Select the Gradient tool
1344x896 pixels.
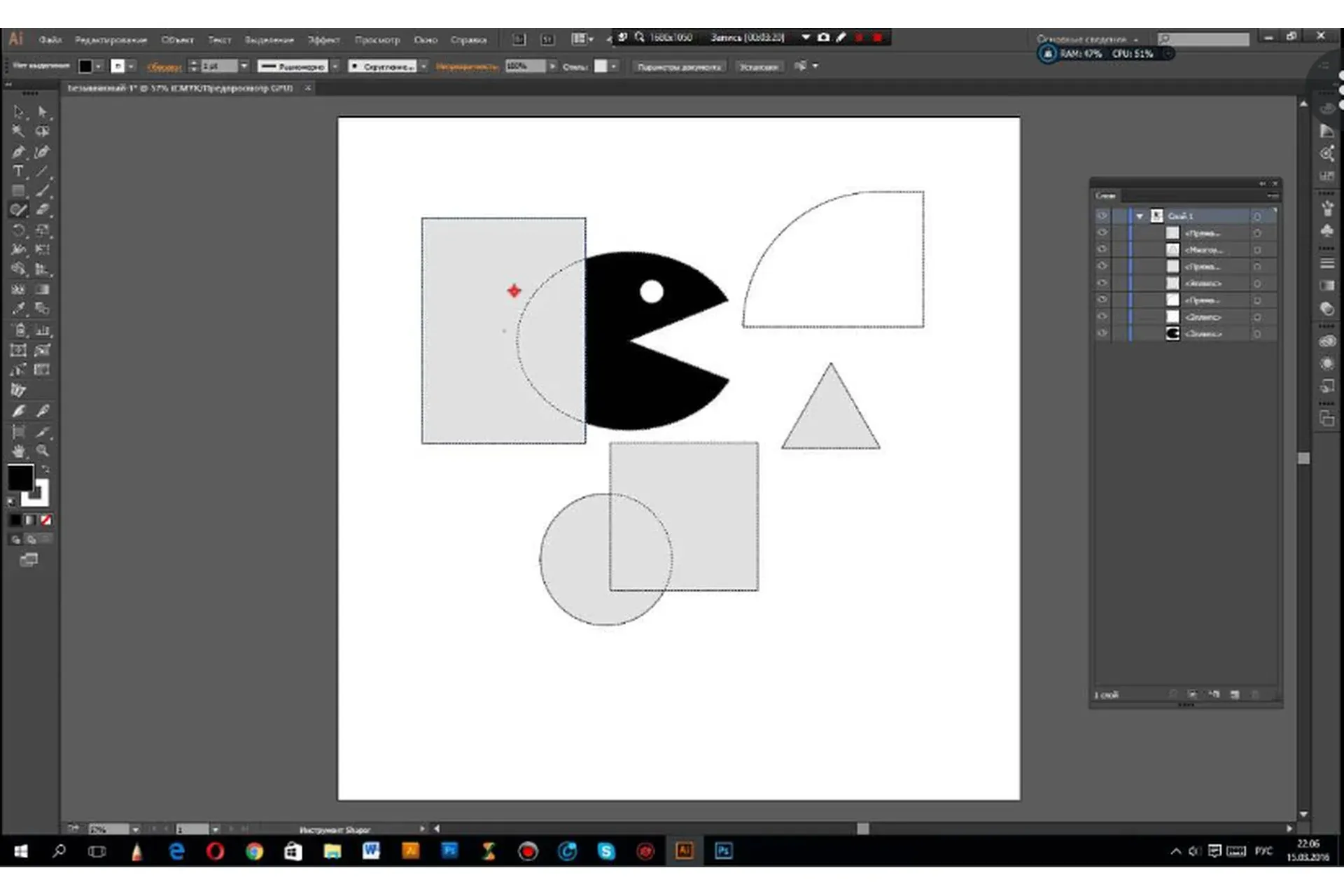43,289
